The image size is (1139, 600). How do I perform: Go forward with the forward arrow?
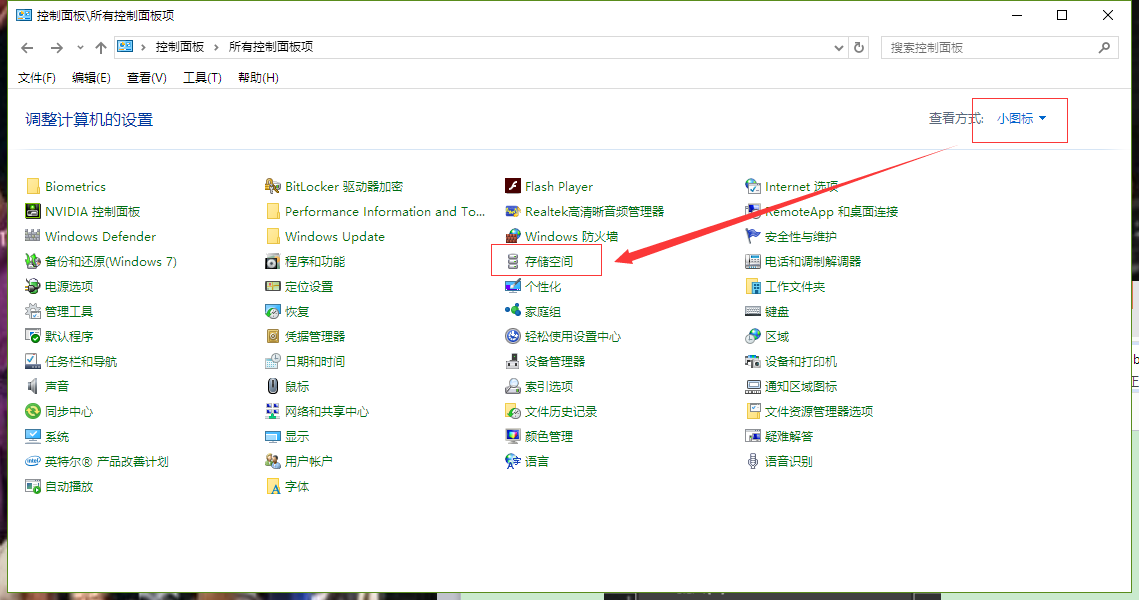coord(56,48)
